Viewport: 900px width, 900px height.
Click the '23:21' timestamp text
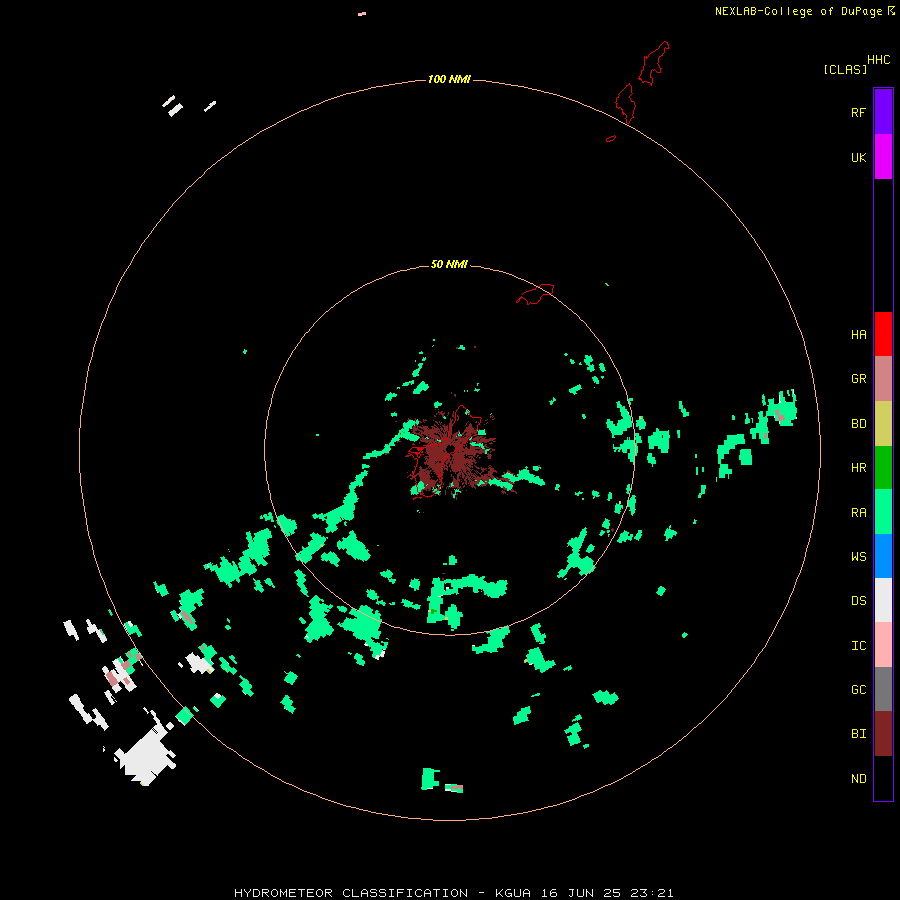coord(652,893)
